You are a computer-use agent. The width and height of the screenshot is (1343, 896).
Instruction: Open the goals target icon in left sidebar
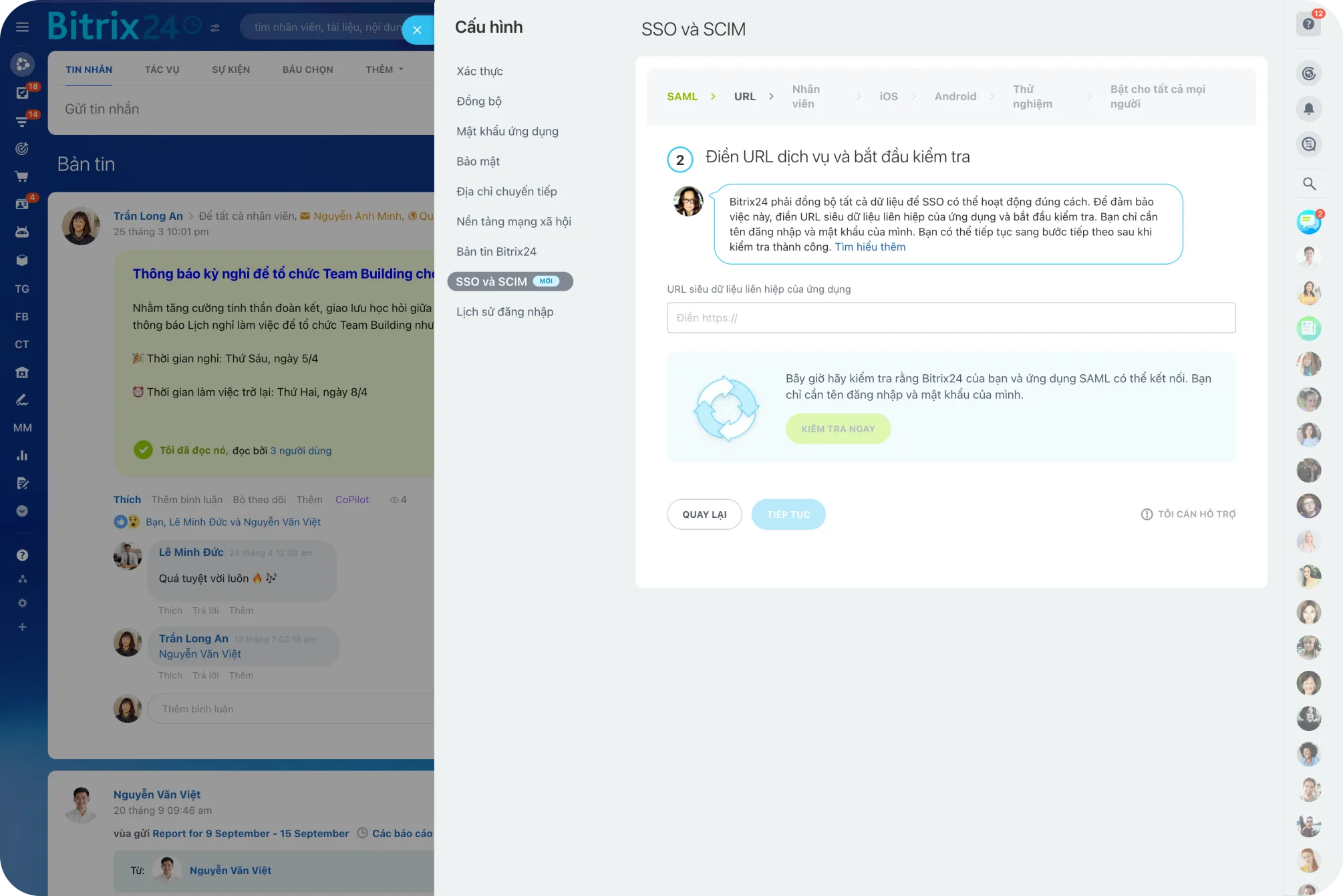click(x=22, y=148)
